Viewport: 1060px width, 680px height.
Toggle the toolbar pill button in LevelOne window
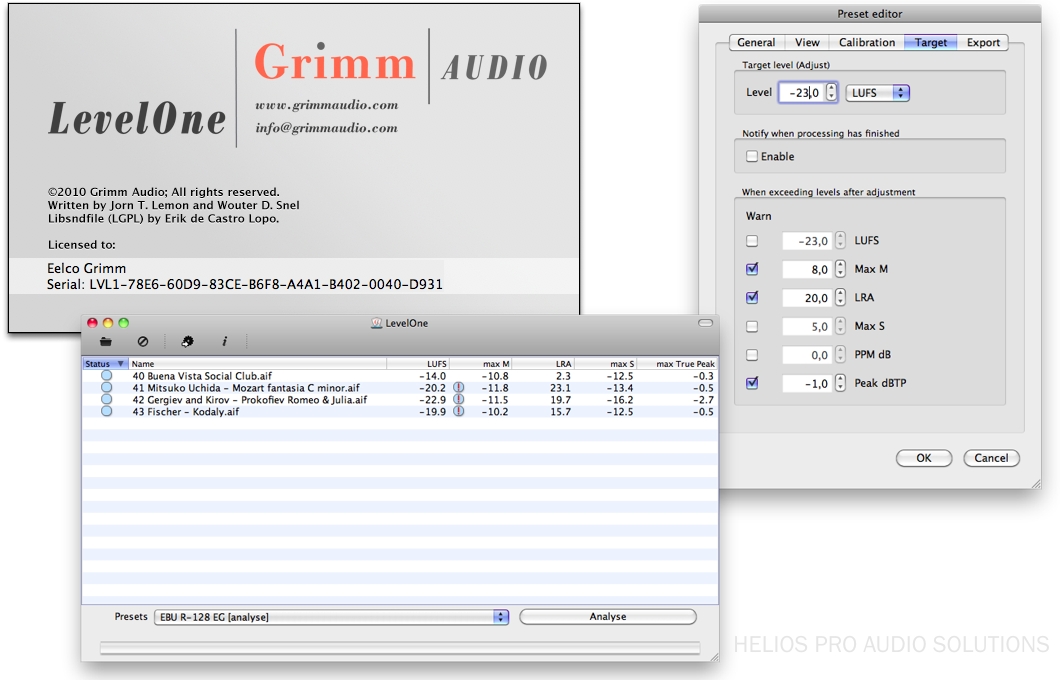pos(705,323)
